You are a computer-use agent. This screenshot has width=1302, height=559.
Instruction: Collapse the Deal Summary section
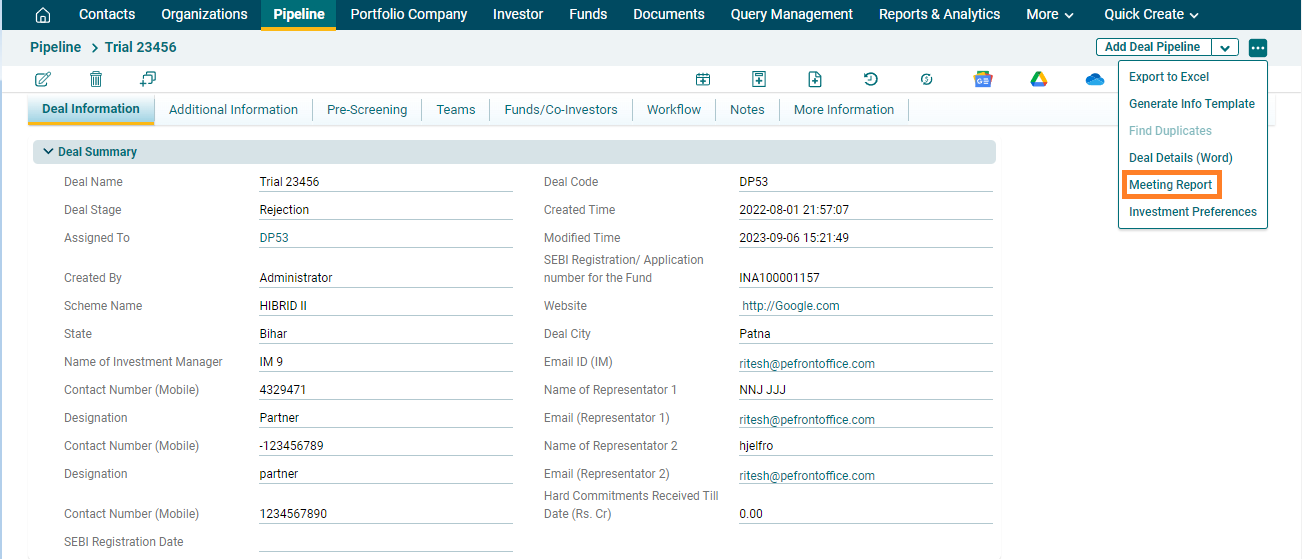48,152
